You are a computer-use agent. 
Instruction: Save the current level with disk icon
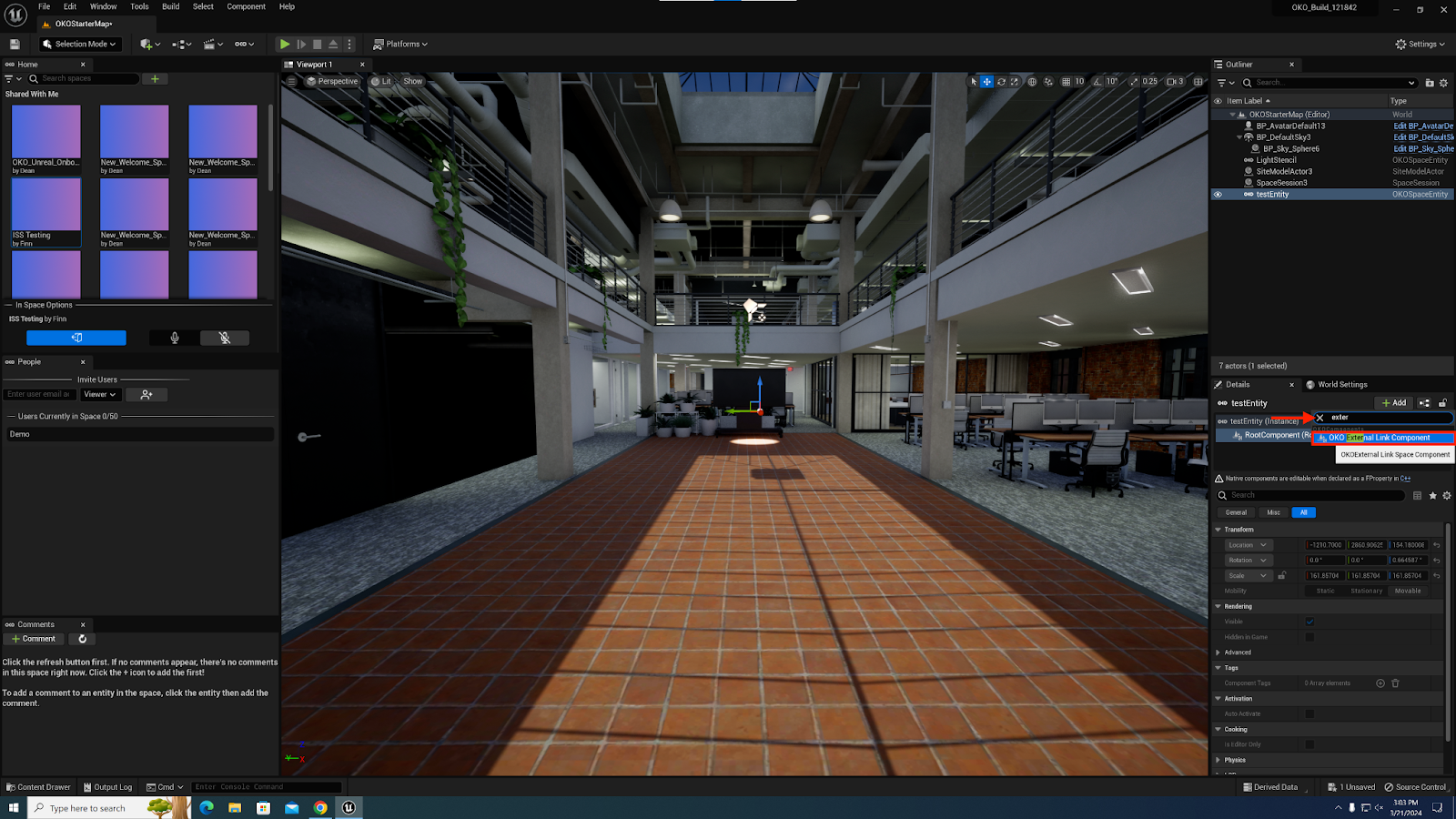coord(15,44)
